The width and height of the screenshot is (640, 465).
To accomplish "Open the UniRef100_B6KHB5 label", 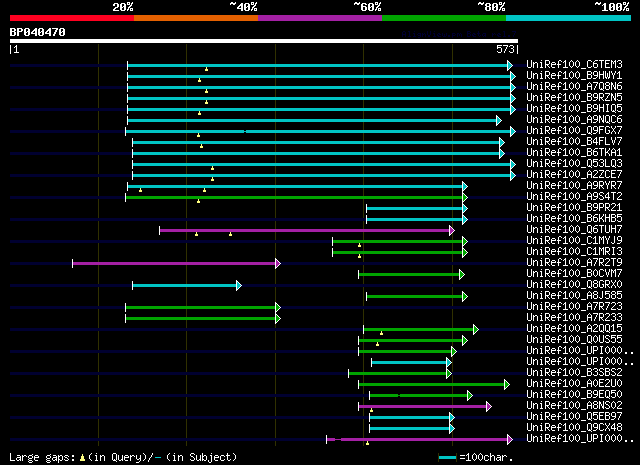I will 574,219.
